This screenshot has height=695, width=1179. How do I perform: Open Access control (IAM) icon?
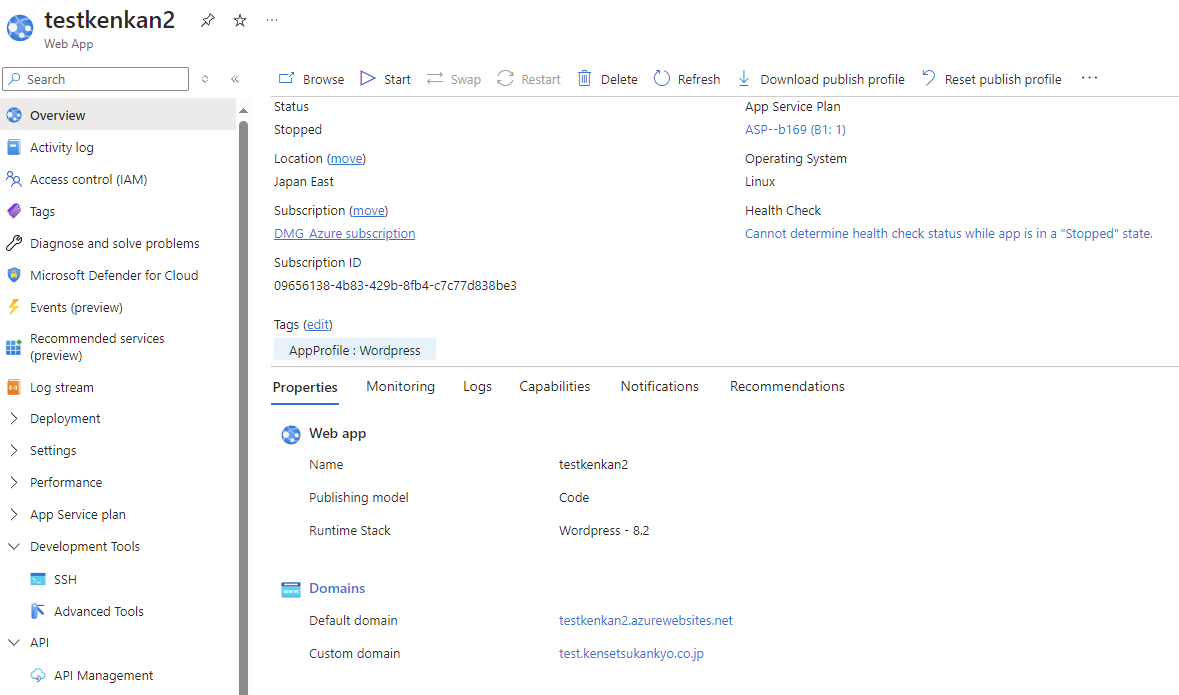pos(14,179)
